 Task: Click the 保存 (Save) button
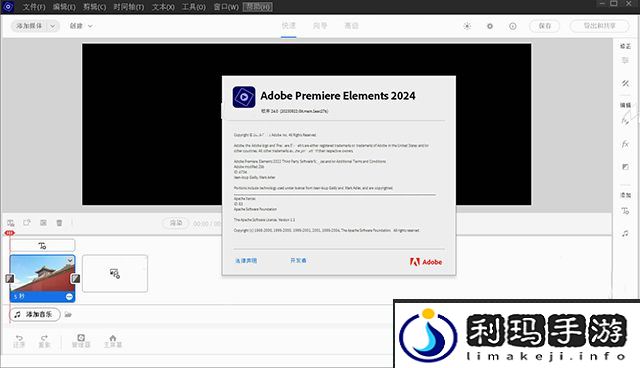pos(544,26)
